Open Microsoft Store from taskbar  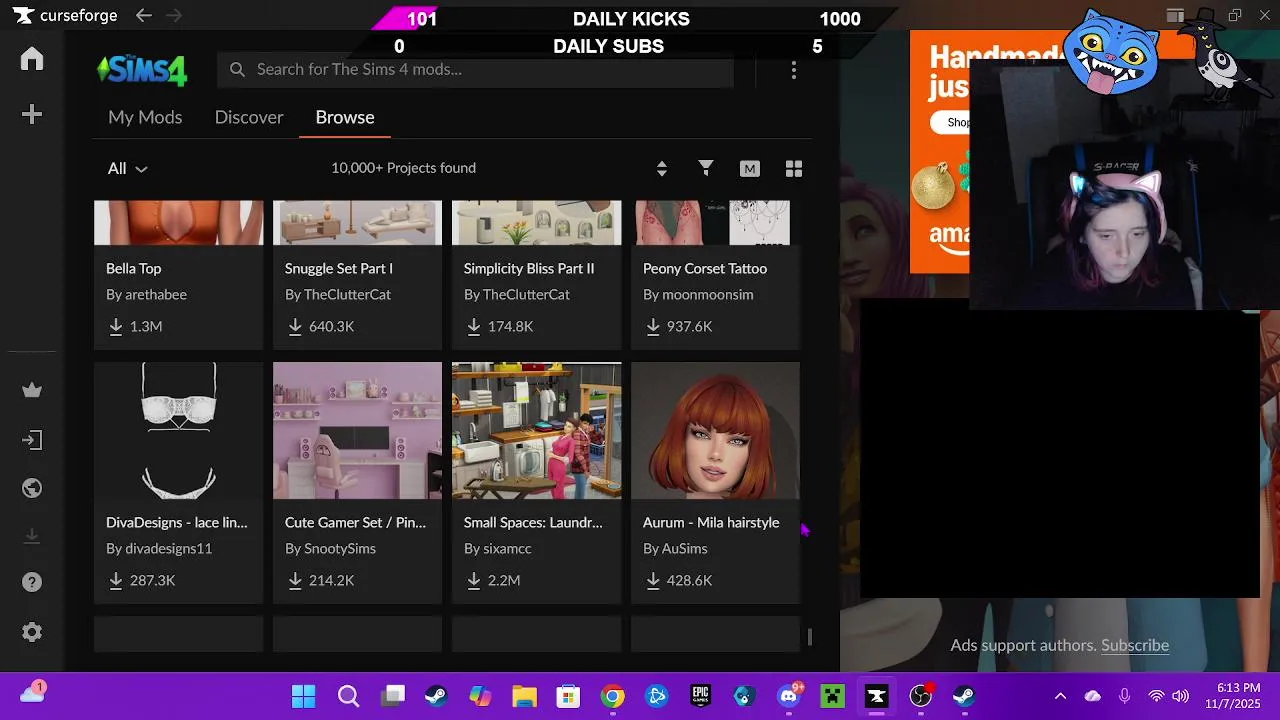tap(568, 696)
